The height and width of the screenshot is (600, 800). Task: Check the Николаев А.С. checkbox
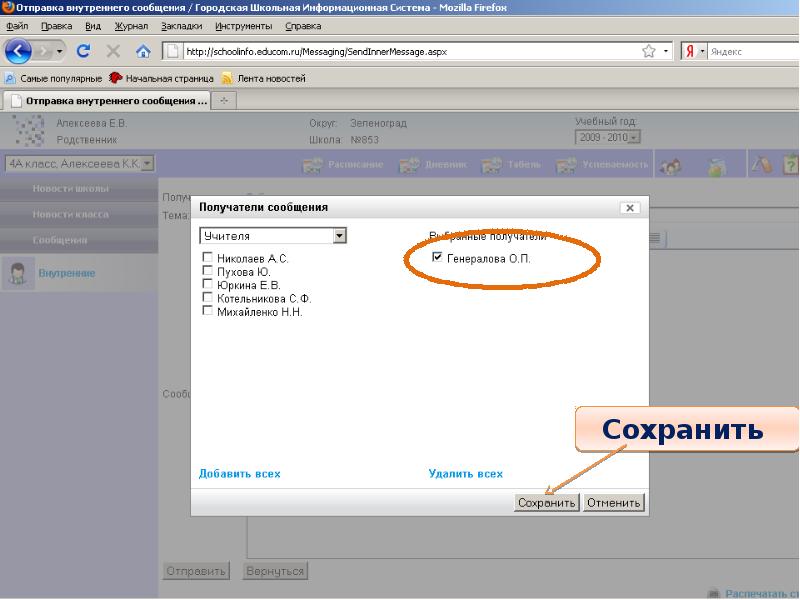207,258
